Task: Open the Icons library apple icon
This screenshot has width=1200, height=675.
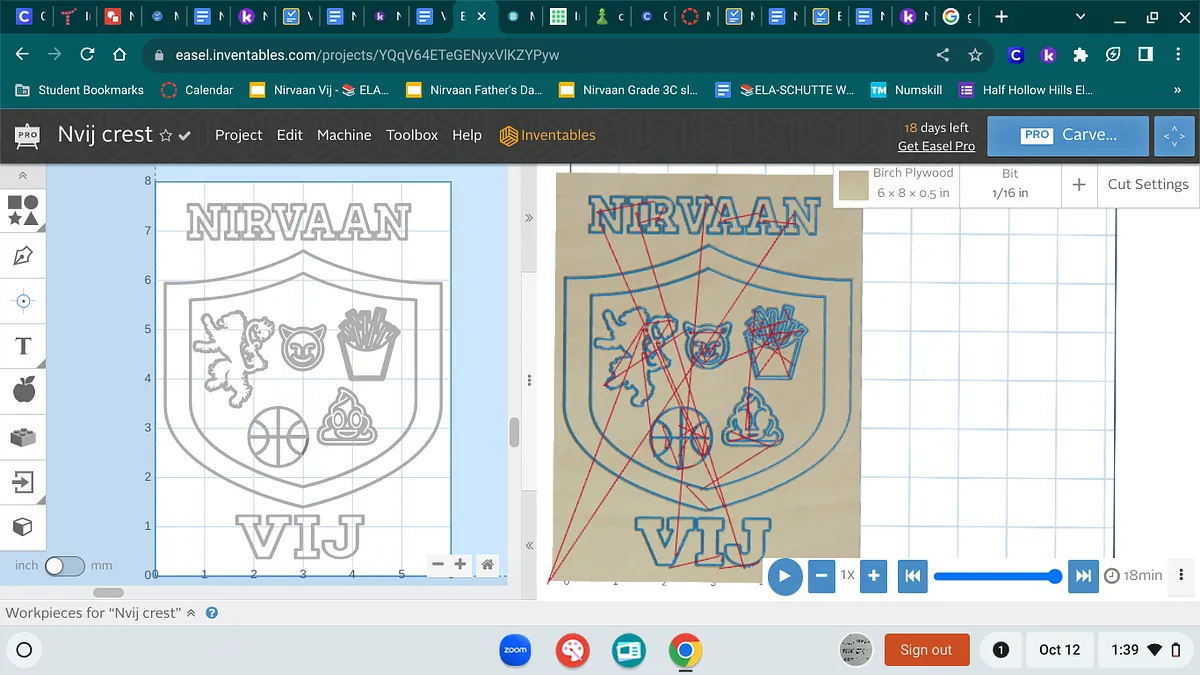Action: (x=23, y=391)
